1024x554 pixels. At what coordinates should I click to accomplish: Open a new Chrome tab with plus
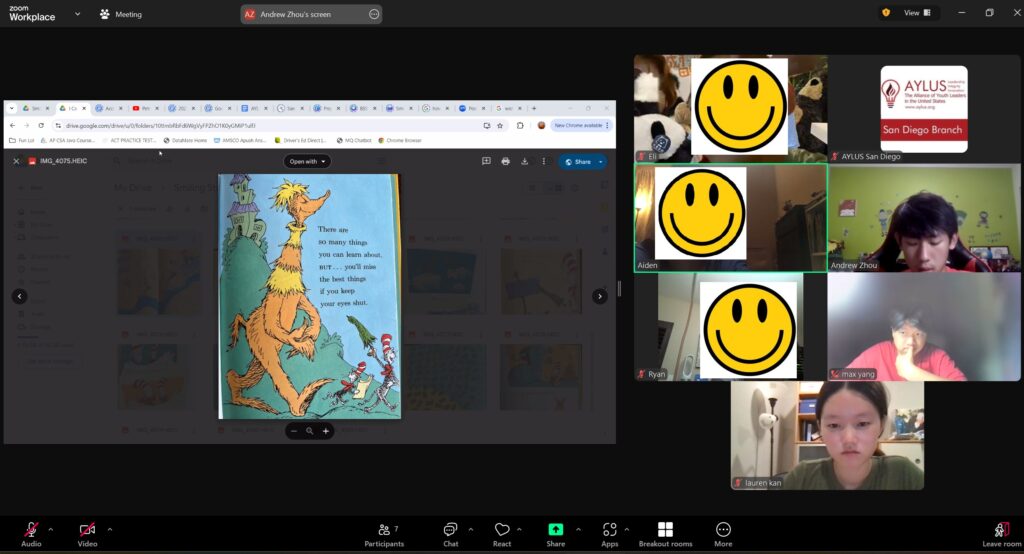coord(534,108)
